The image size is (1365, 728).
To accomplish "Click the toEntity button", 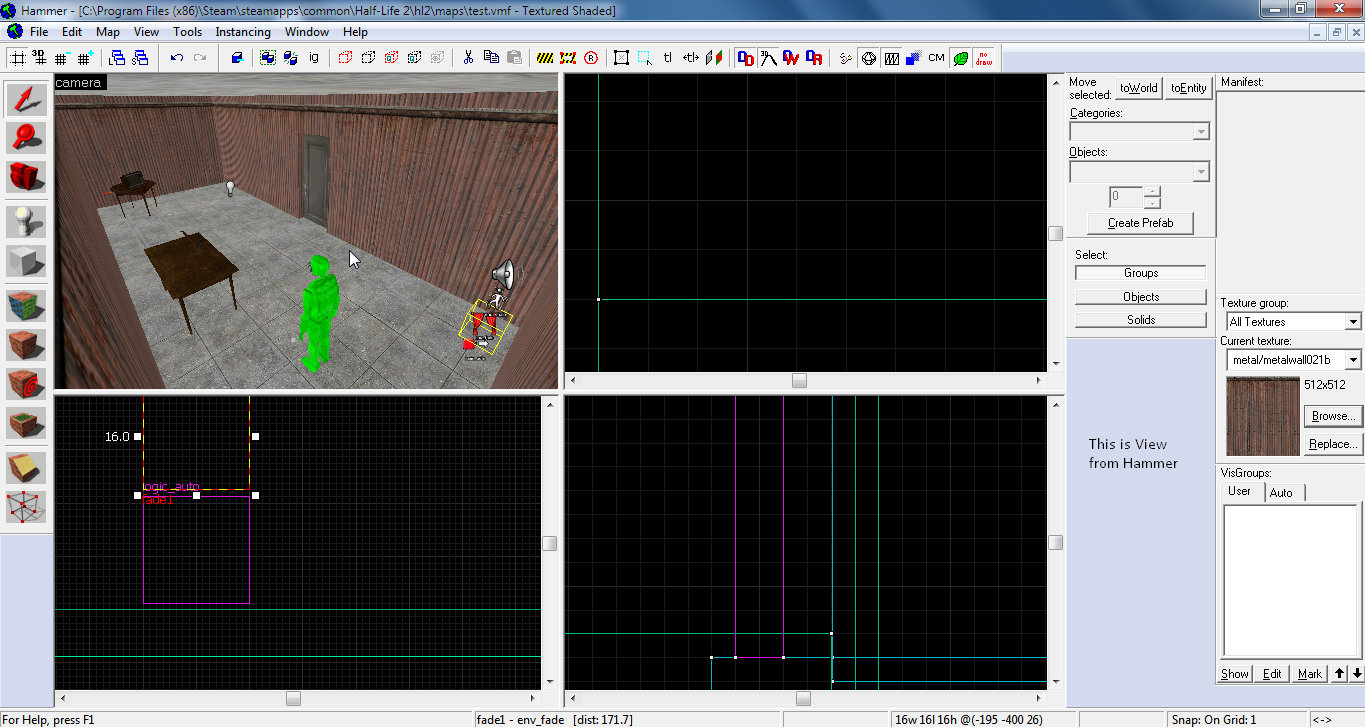I will coord(1188,88).
